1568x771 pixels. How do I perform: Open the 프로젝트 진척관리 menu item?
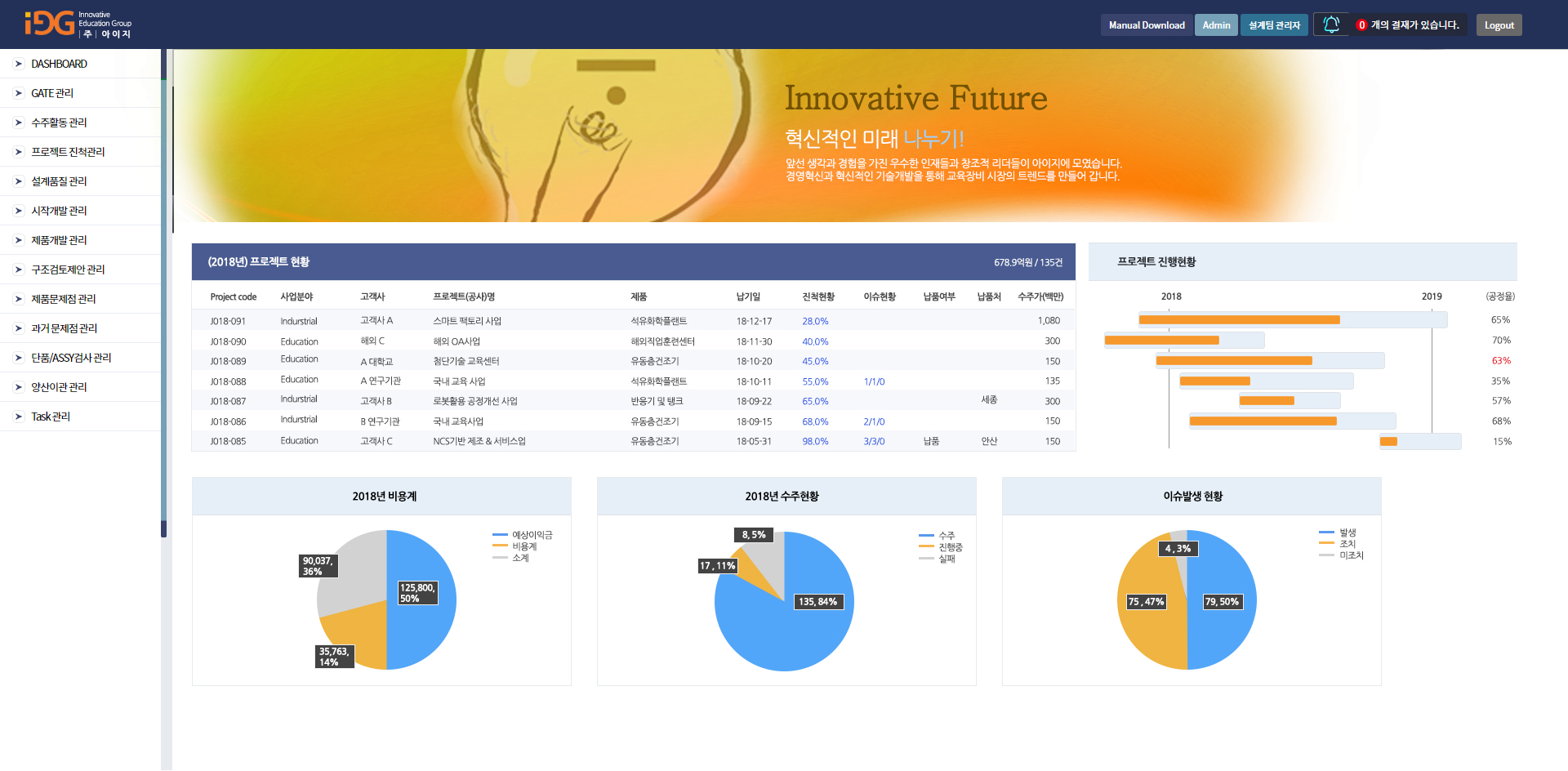click(68, 152)
